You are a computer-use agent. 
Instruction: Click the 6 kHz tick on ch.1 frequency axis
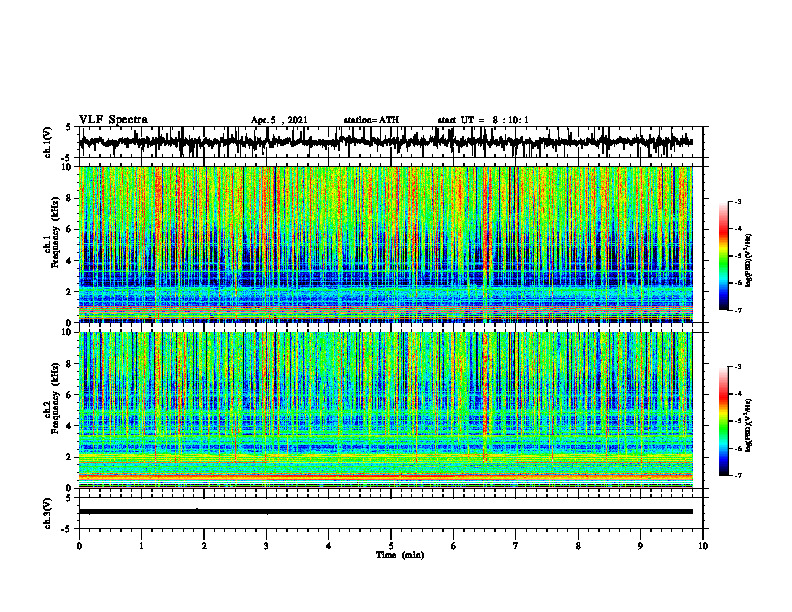(x=70, y=230)
